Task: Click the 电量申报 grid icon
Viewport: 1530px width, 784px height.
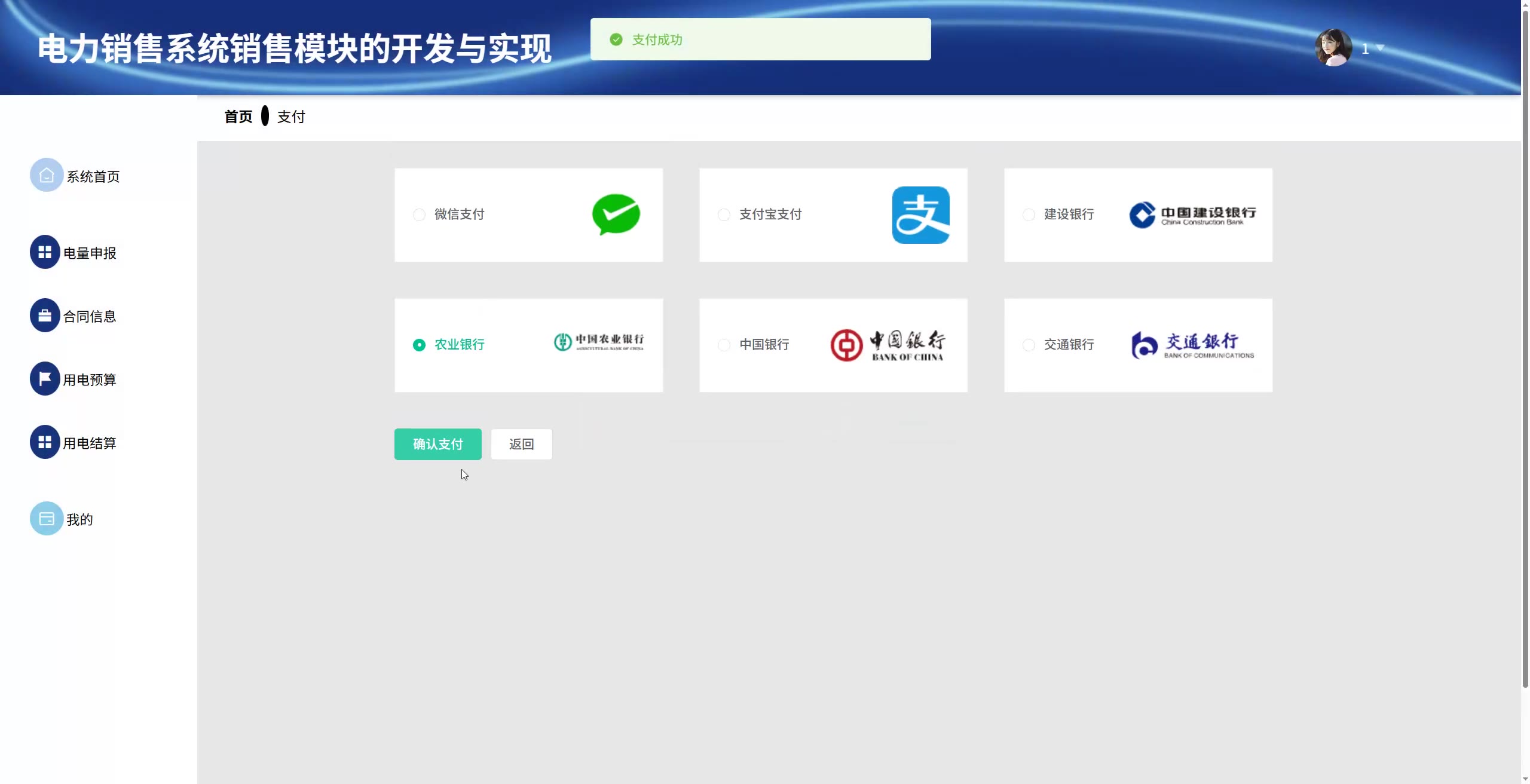Action: pyautogui.click(x=45, y=252)
